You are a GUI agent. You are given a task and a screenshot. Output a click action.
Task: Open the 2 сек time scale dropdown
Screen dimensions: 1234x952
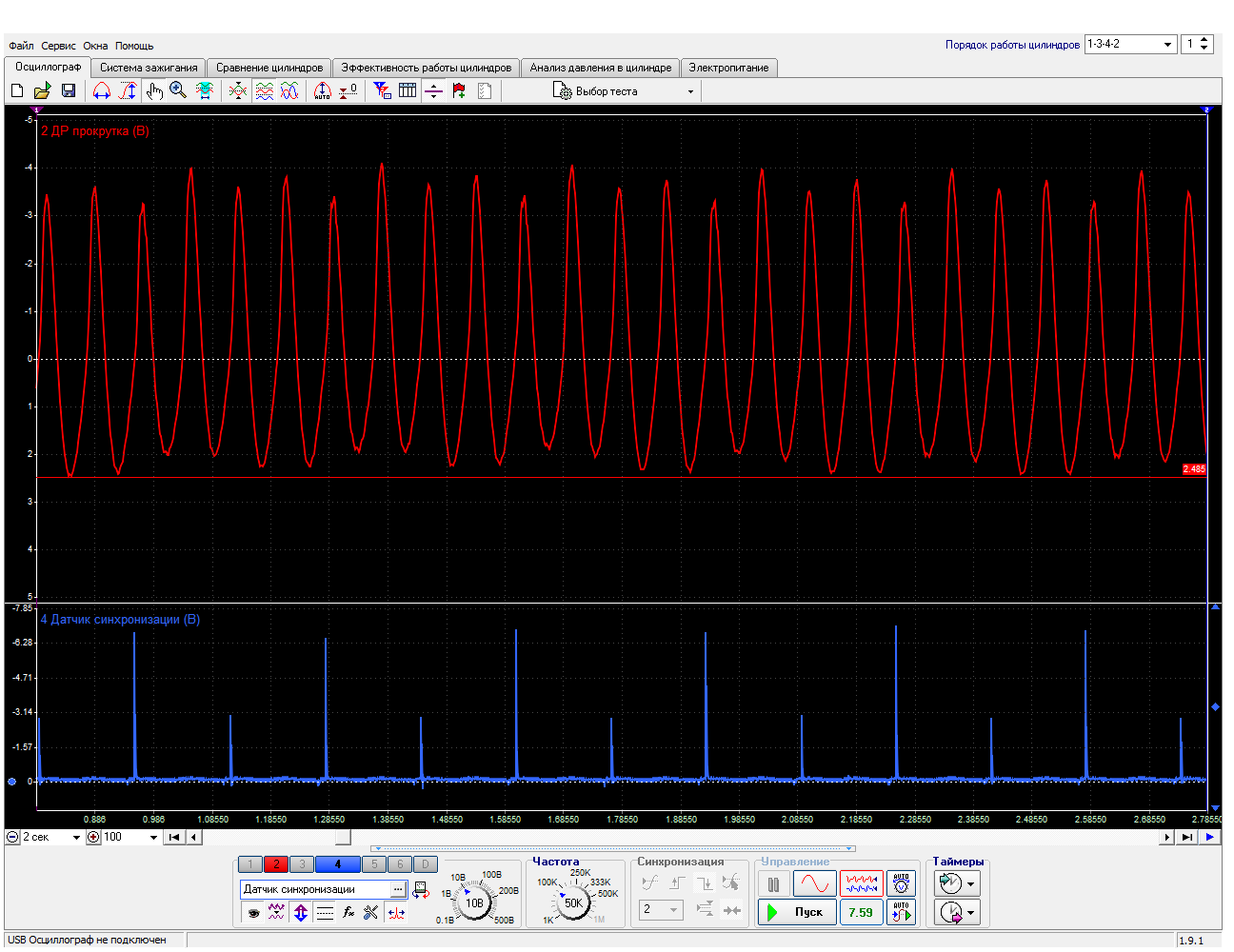pyautogui.click(x=76, y=838)
